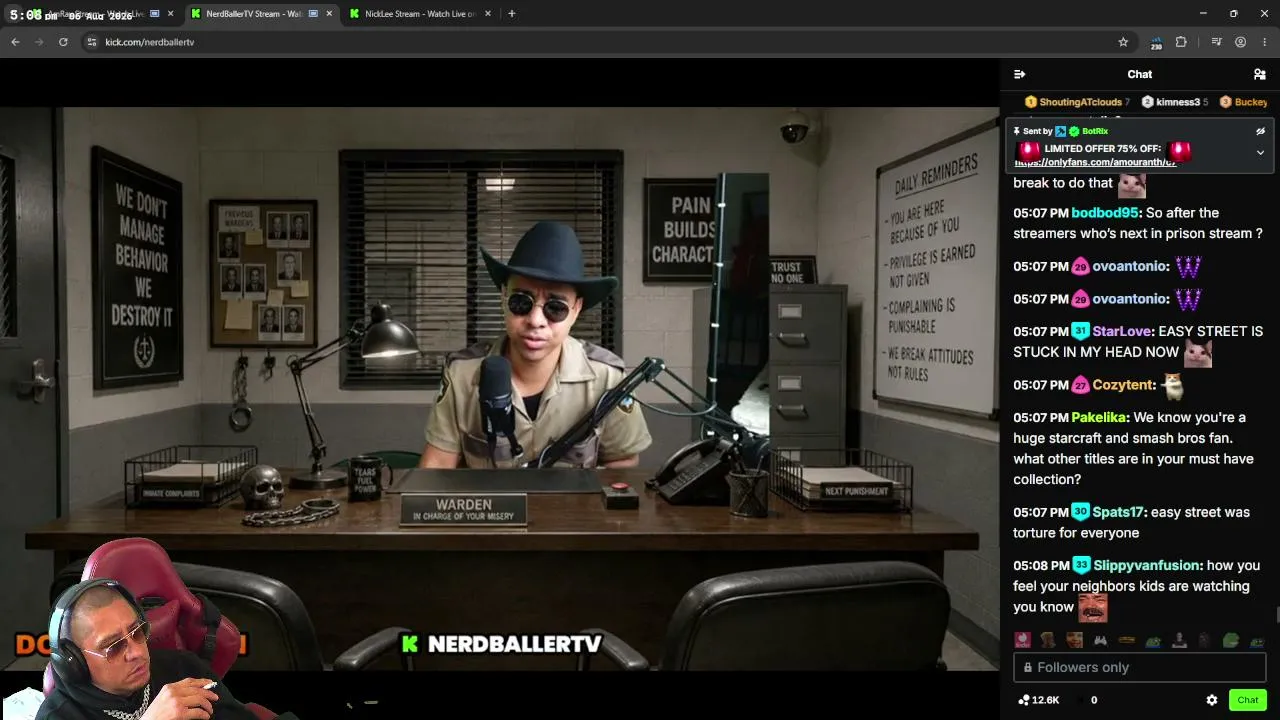The height and width of the screenshot is (720, 1280).
Task: Open StarLove's chat profile
Action: click(x=1121, y=331)
